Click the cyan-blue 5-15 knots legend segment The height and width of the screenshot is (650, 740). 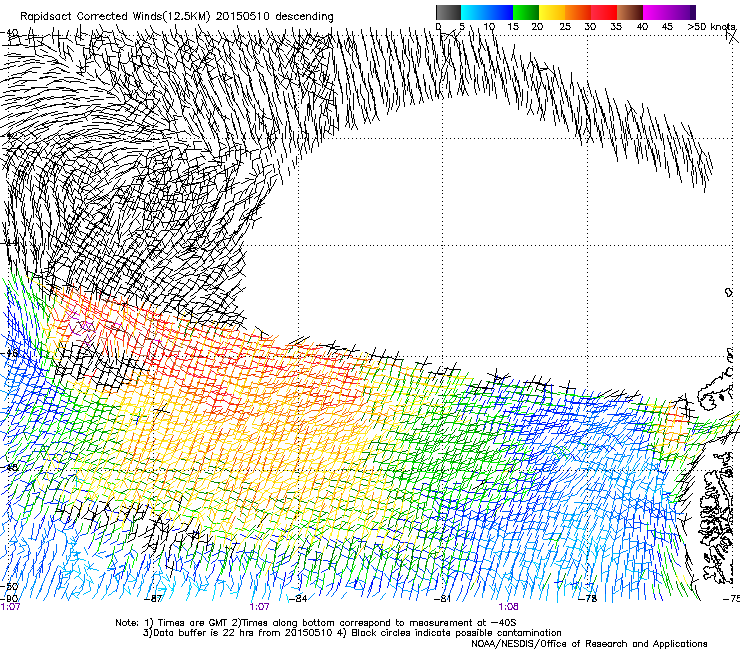(x=487, y=12)
